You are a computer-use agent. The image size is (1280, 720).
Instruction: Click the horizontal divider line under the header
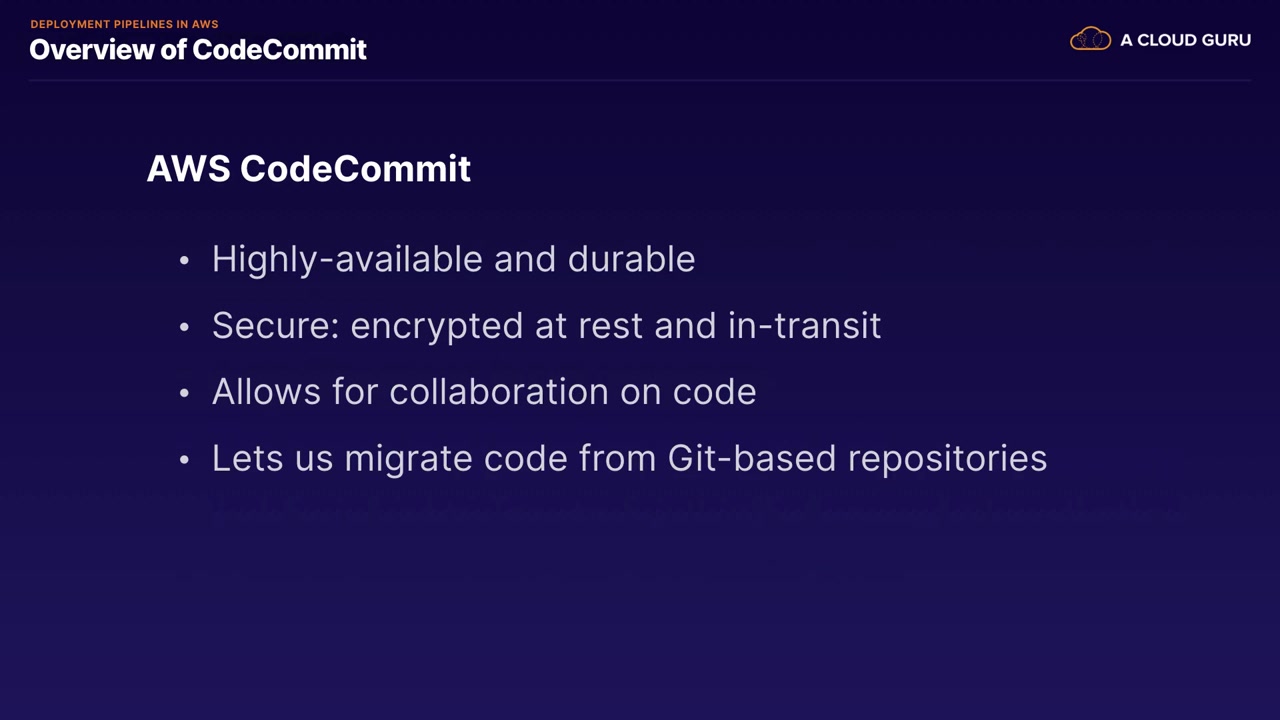point(640,80)
